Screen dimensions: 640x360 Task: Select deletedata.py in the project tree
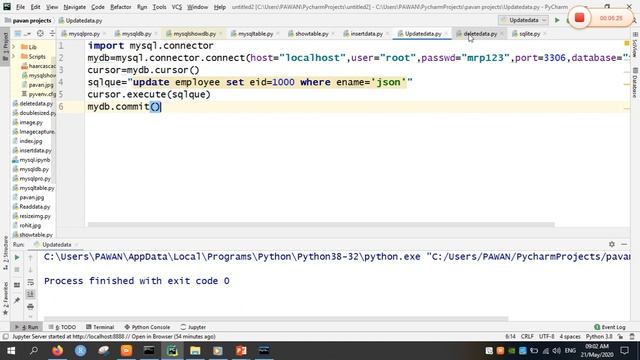[36, 104]
